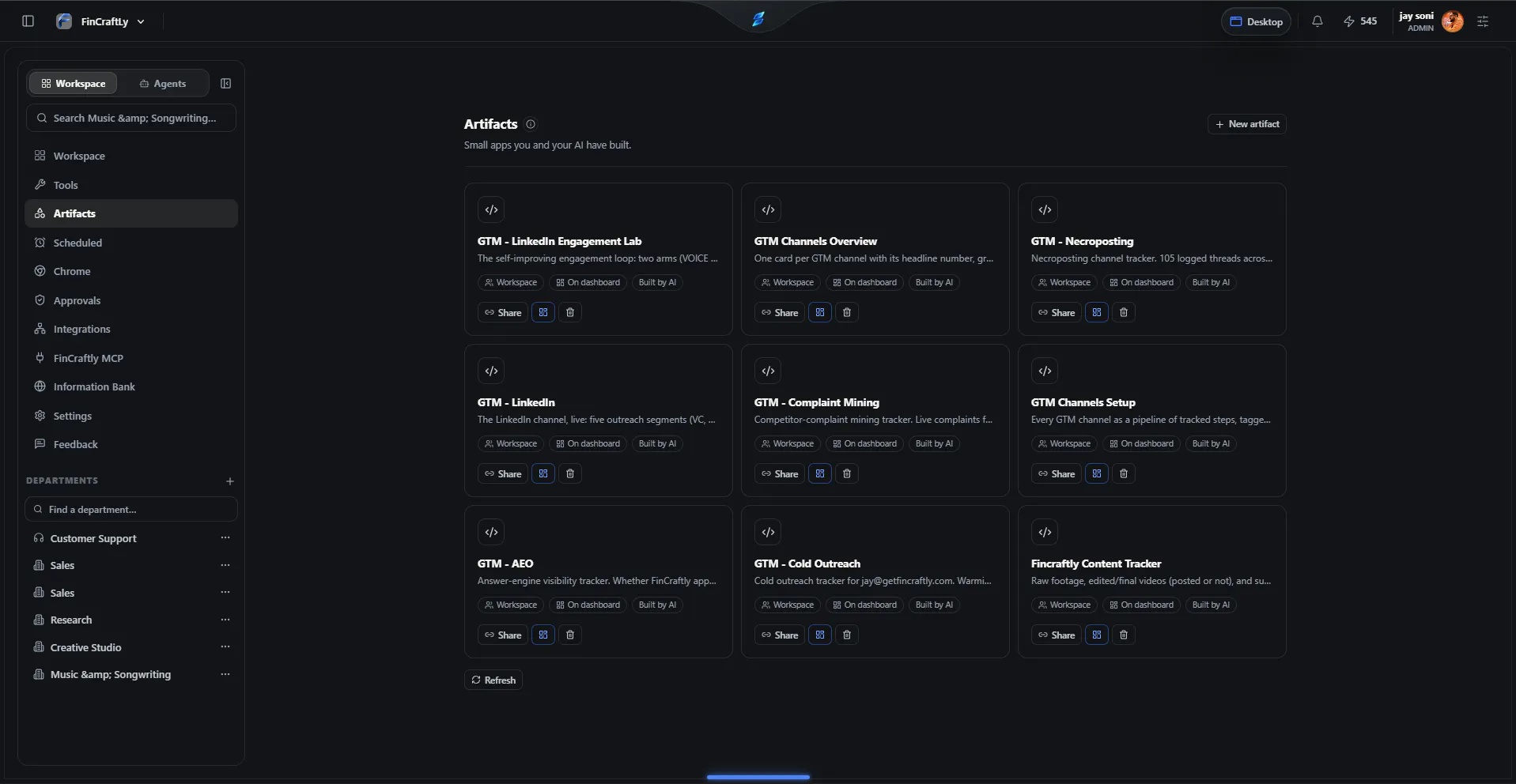The width and height of the screenshot is (1516, 784).
Task: Collapse the workspace navigation panel icon
Action: pyautogui.click(x=225, y=83)
